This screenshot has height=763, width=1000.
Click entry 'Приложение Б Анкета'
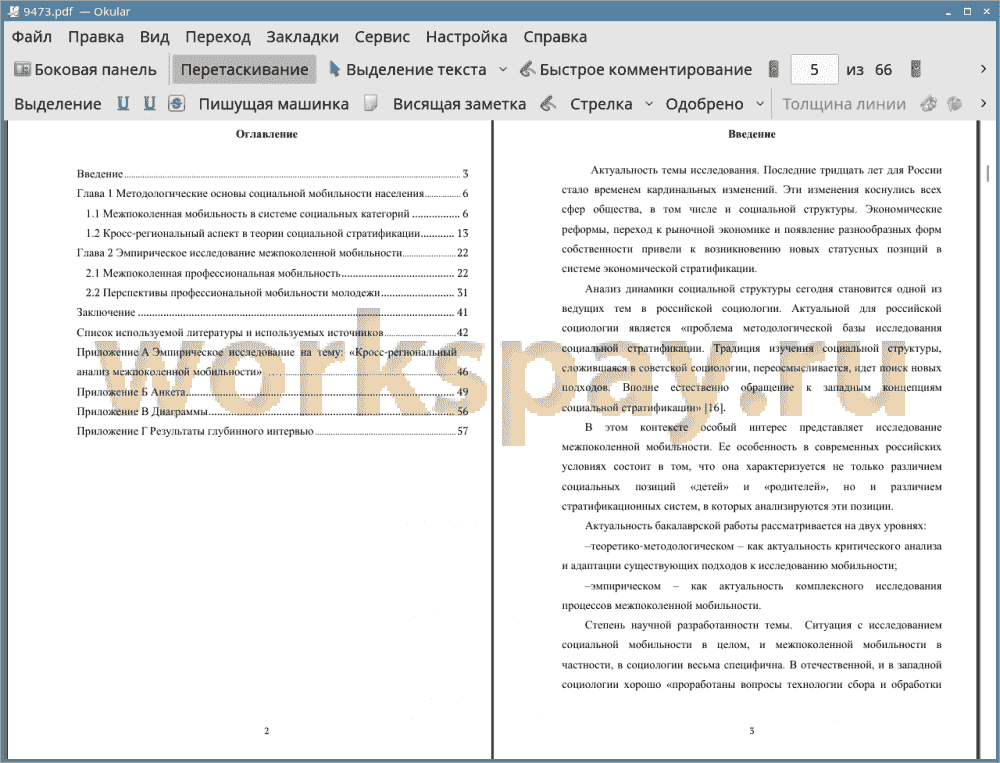point(272,392)
